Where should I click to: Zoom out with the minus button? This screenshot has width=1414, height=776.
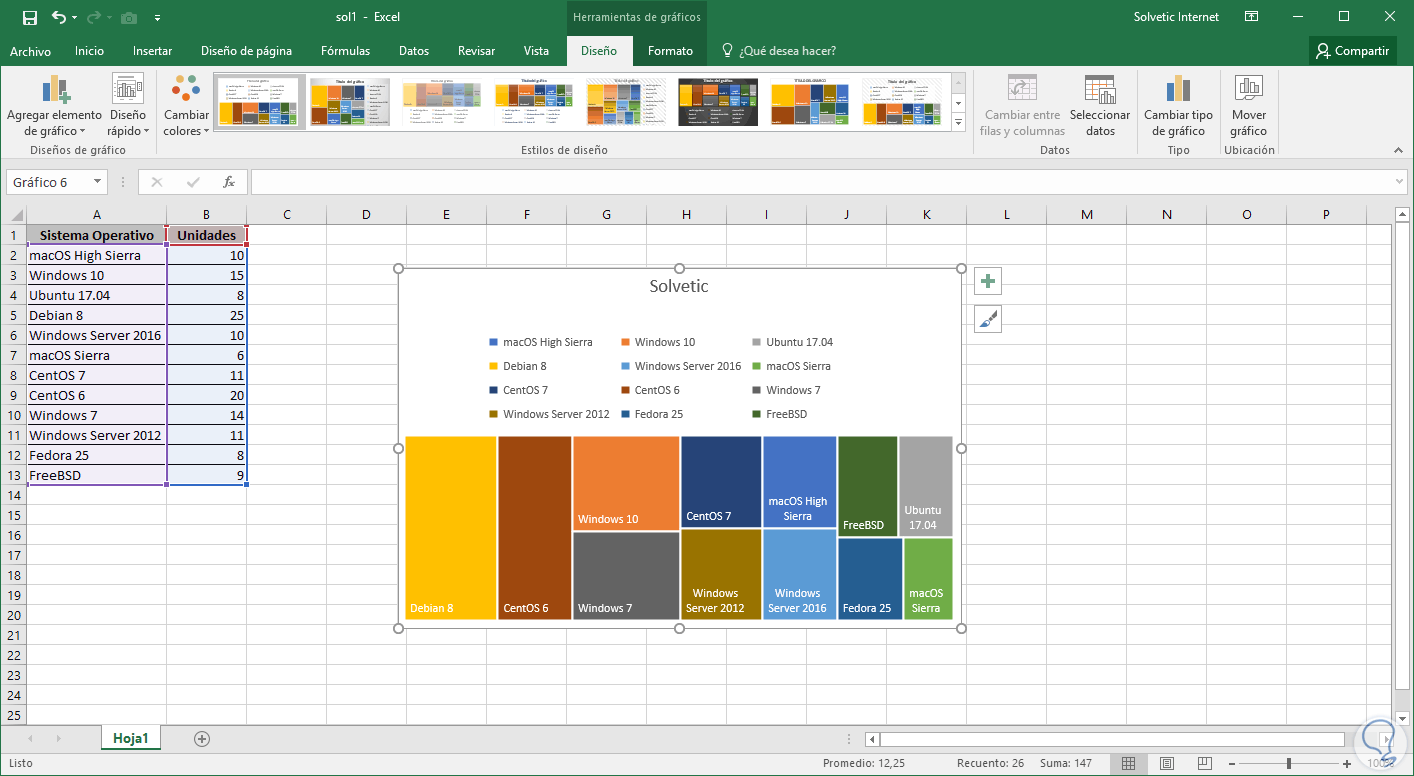[x=1233, y=763]
